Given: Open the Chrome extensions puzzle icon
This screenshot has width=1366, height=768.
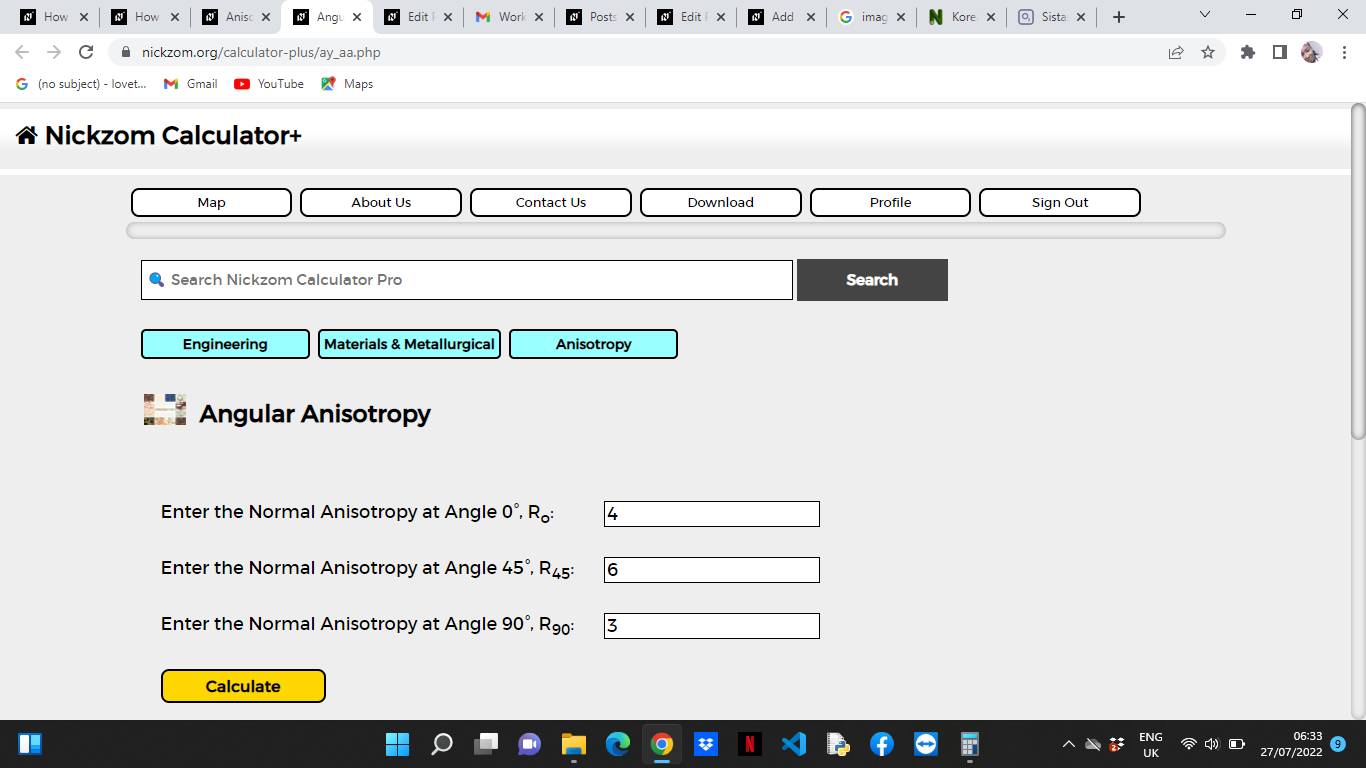Looking at the screenshot, I should coord(1248,52).
